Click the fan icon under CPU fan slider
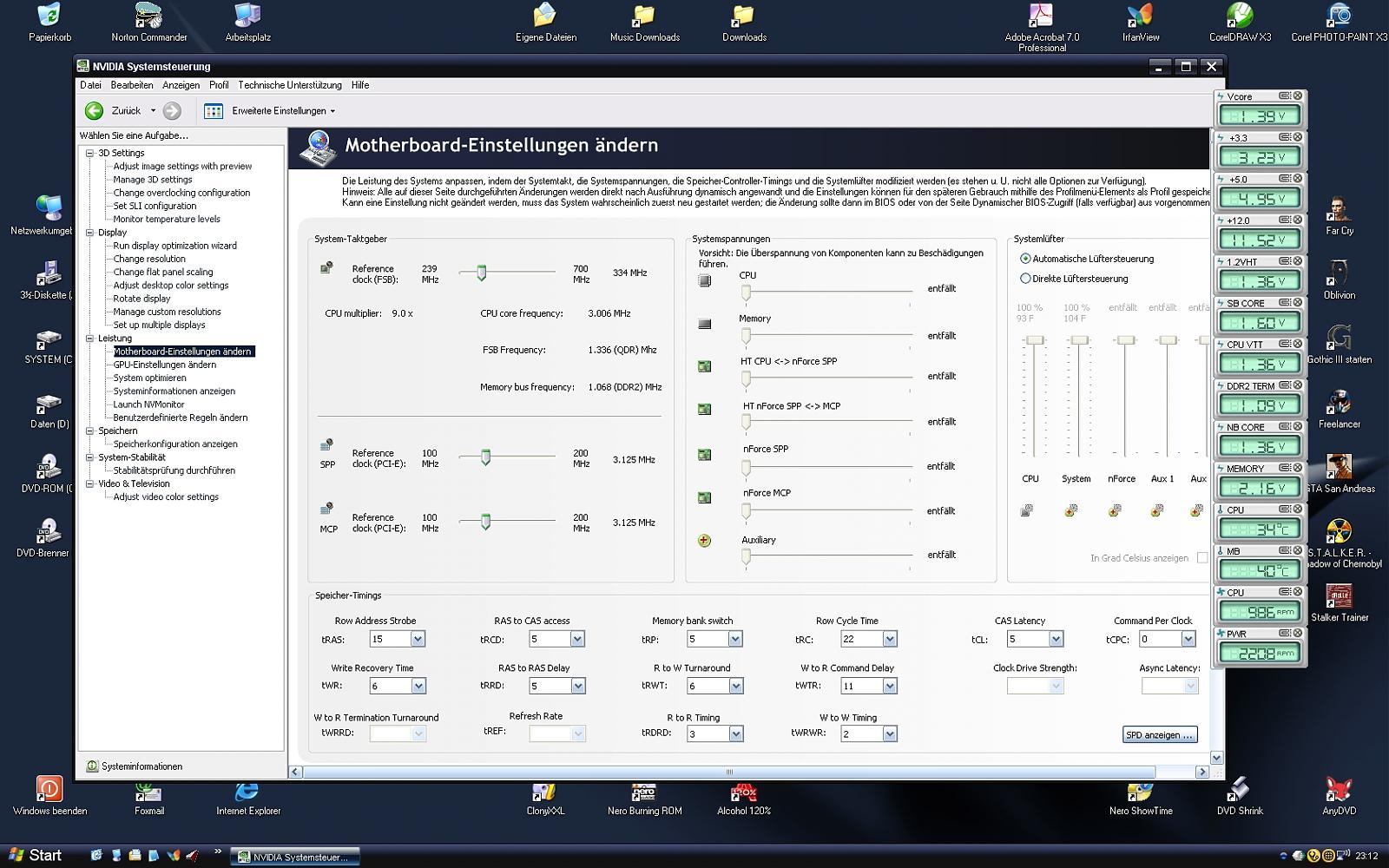1389x868 pixels. pos(1027,510)
